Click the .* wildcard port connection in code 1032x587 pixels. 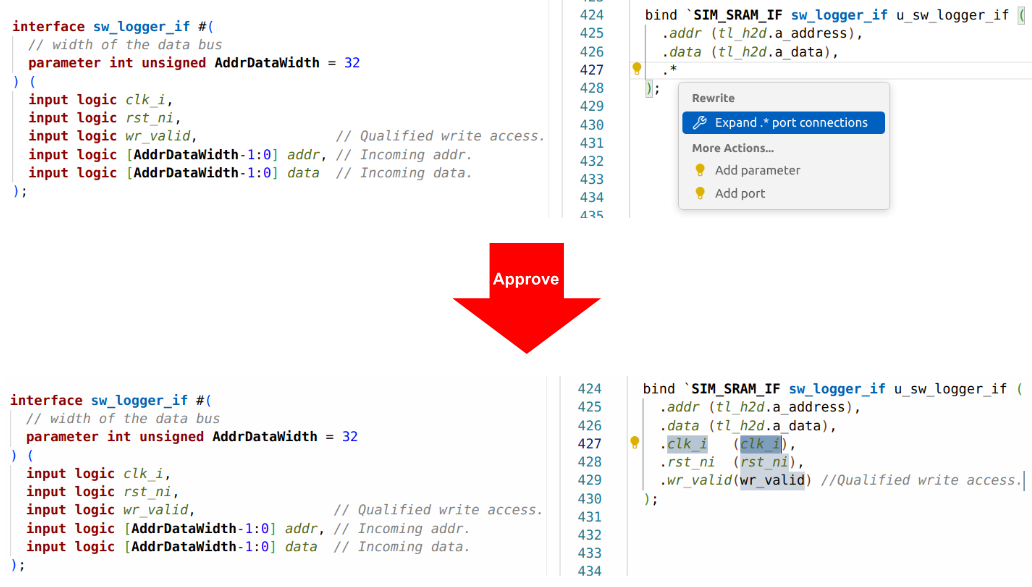pyautogui.click(x=669, y=70)
